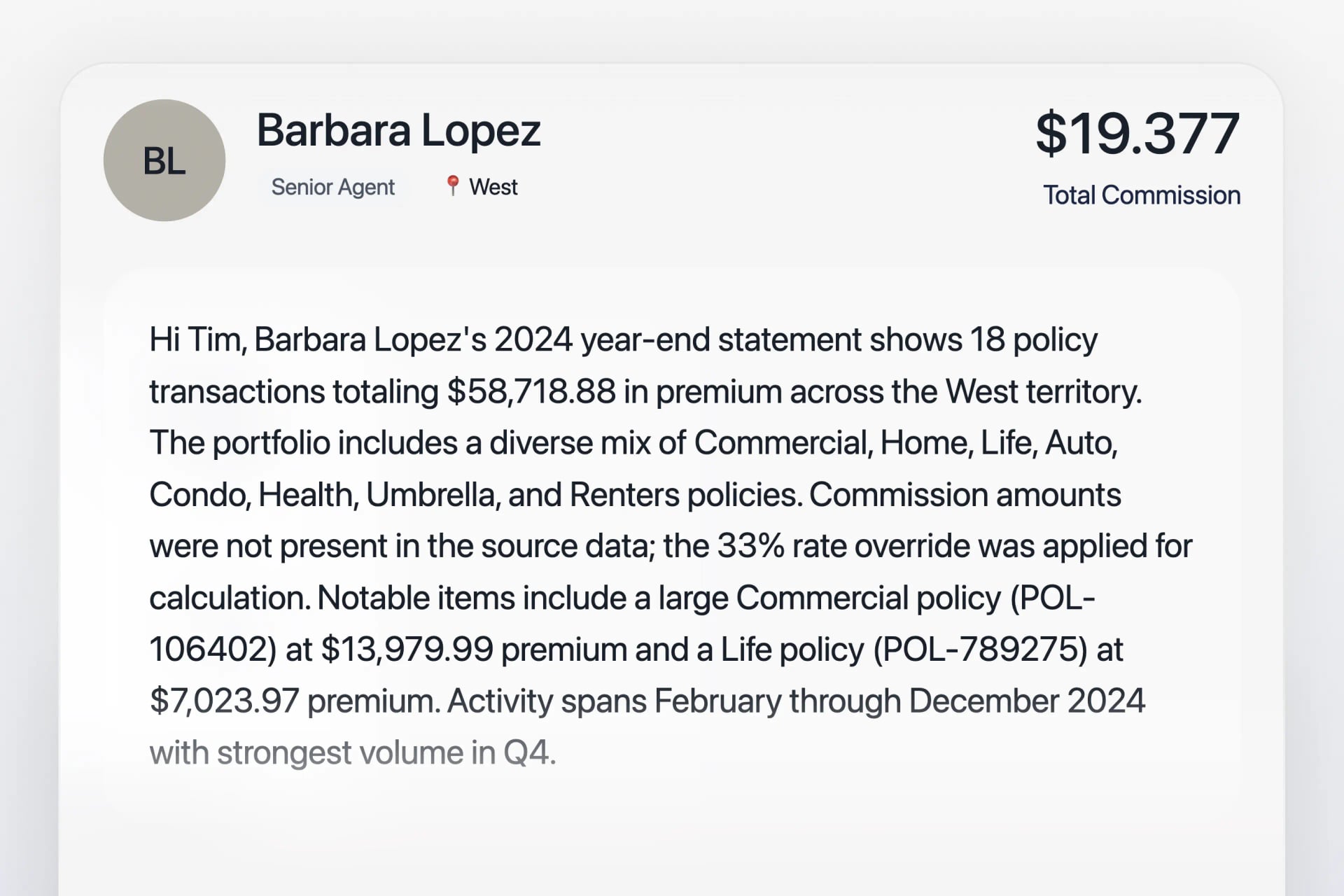The image size is (1344, 896).
Task: Click the policy number POL-789275
Action: (979, 650)
